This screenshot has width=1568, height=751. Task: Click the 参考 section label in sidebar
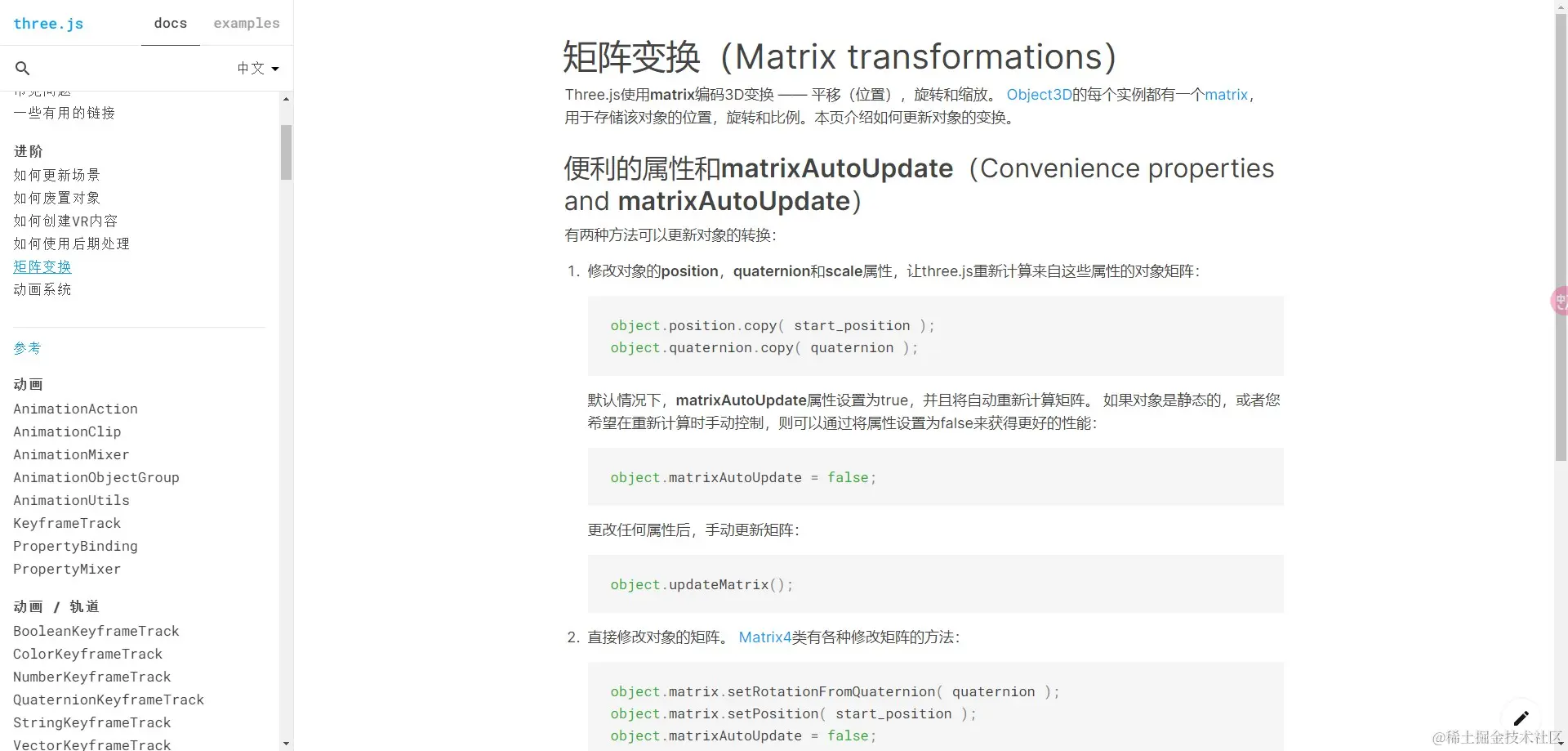point(27,348)
